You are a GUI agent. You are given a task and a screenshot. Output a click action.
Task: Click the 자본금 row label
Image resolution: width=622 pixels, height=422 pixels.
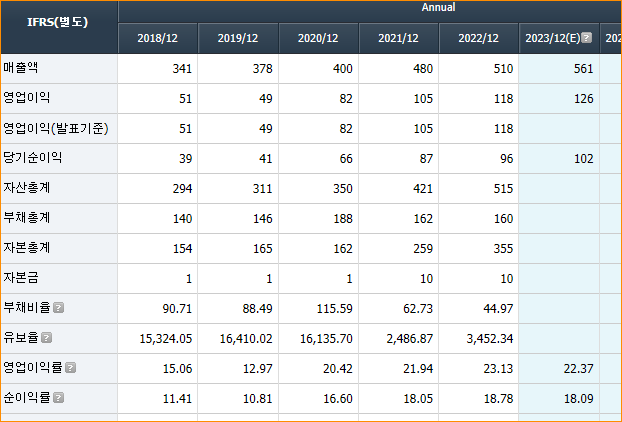(x=21, y=278)
